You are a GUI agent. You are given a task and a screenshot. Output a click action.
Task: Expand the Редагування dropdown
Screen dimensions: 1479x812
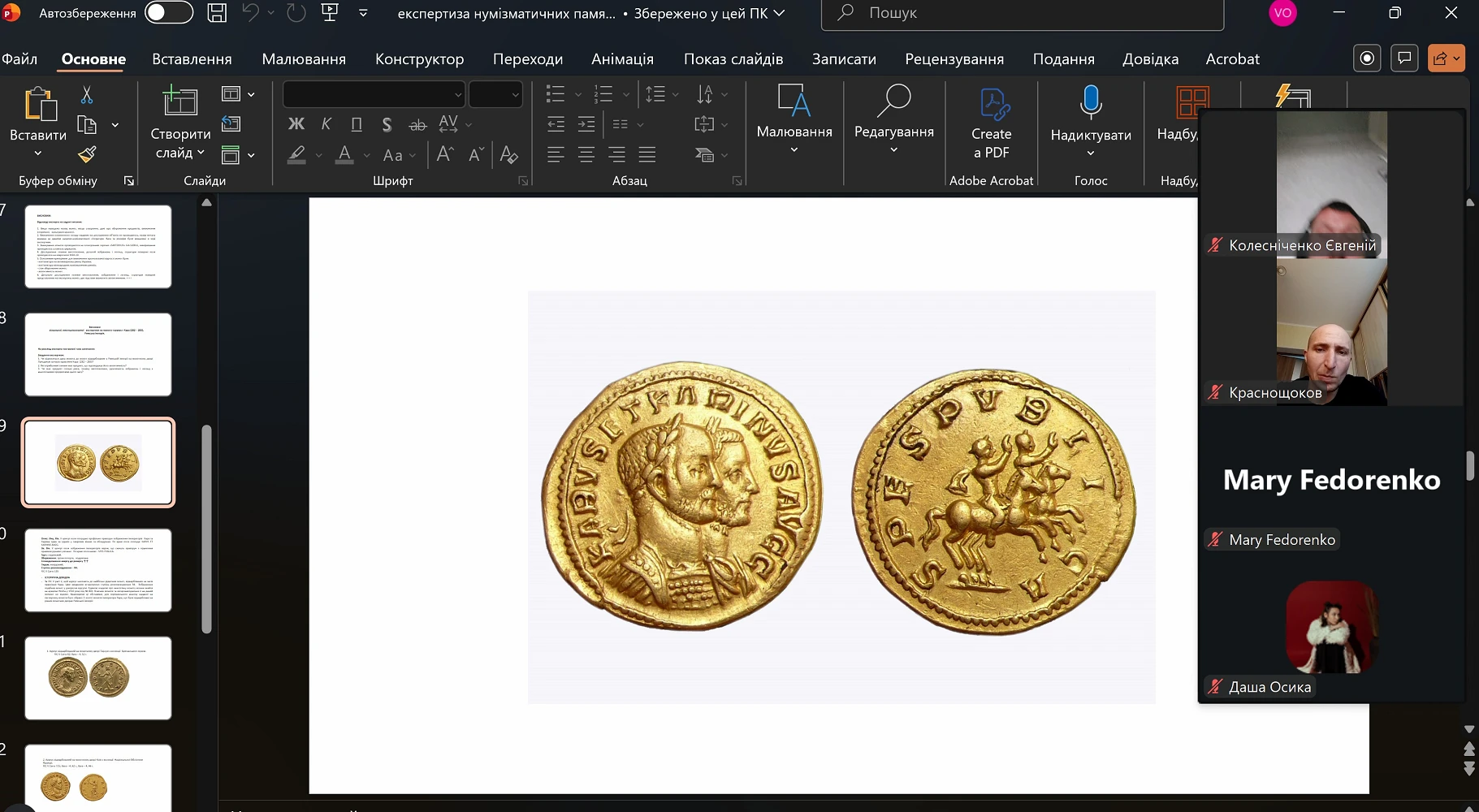click(893, 149)
